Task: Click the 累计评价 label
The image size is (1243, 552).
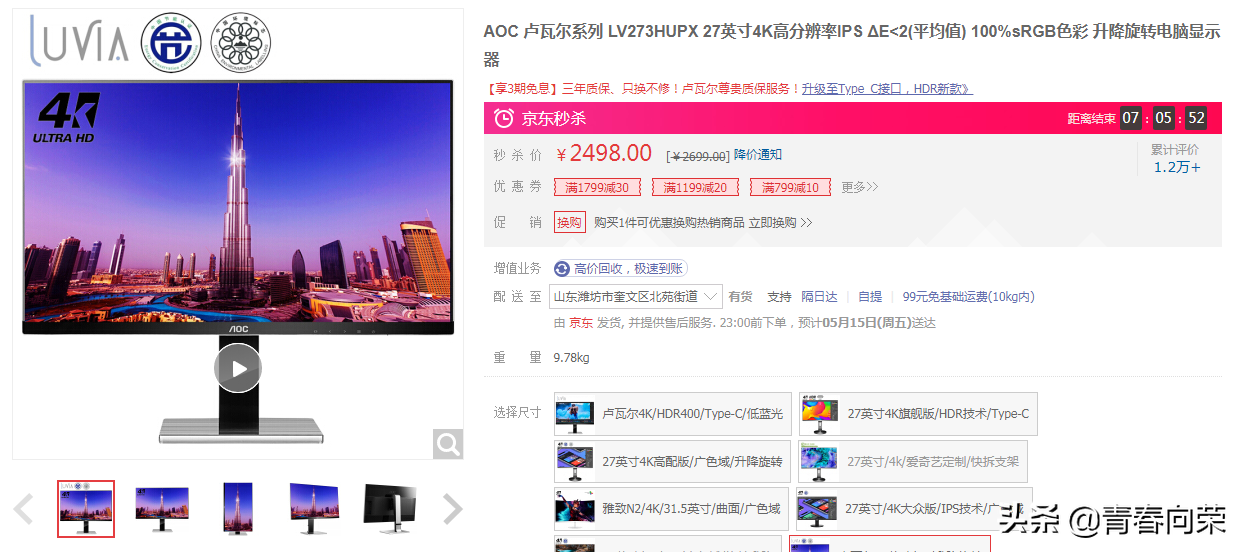Action: point(1174,150)
